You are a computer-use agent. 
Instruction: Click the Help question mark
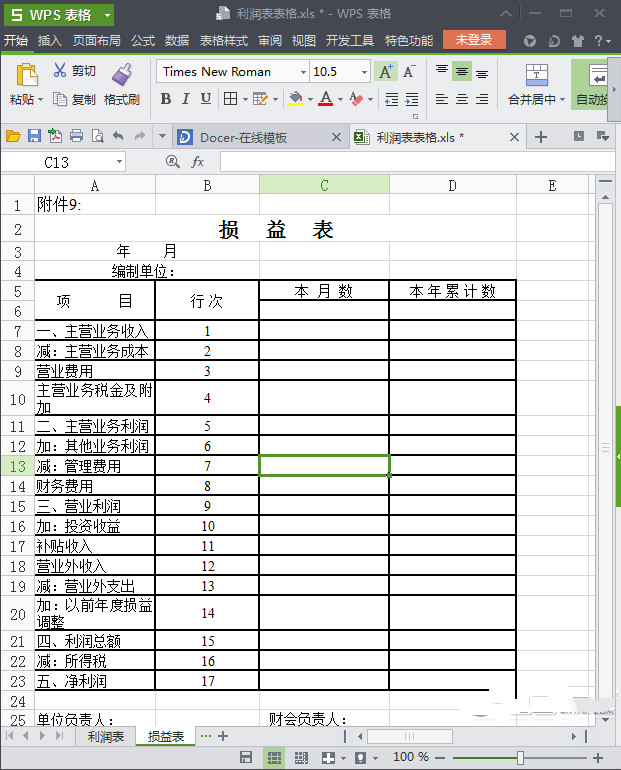click(x=598, y=40)
